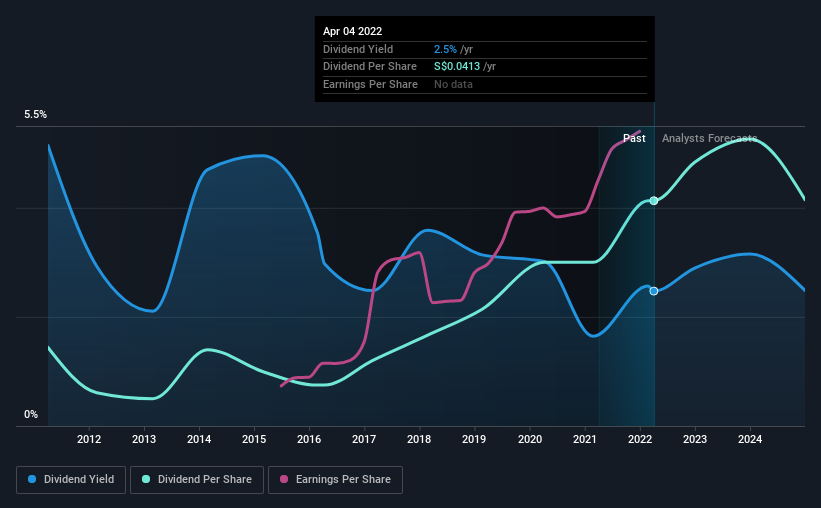Click the pink Earnings Per Share legend dot
The image size is (821, 508).
(x=284, y=479)
